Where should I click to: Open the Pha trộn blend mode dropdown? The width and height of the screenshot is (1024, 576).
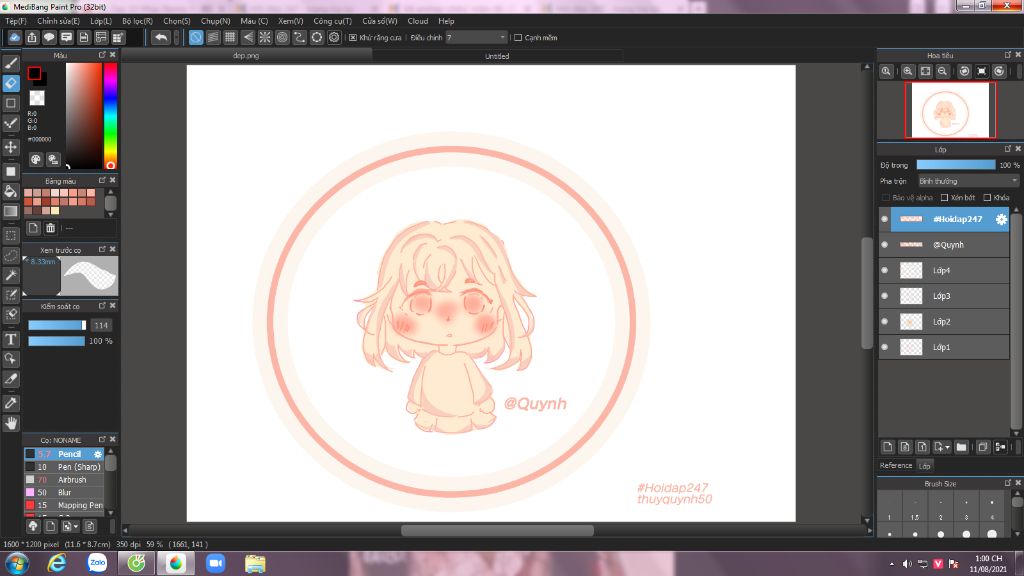pyautogui.click(x=968, y=181)
